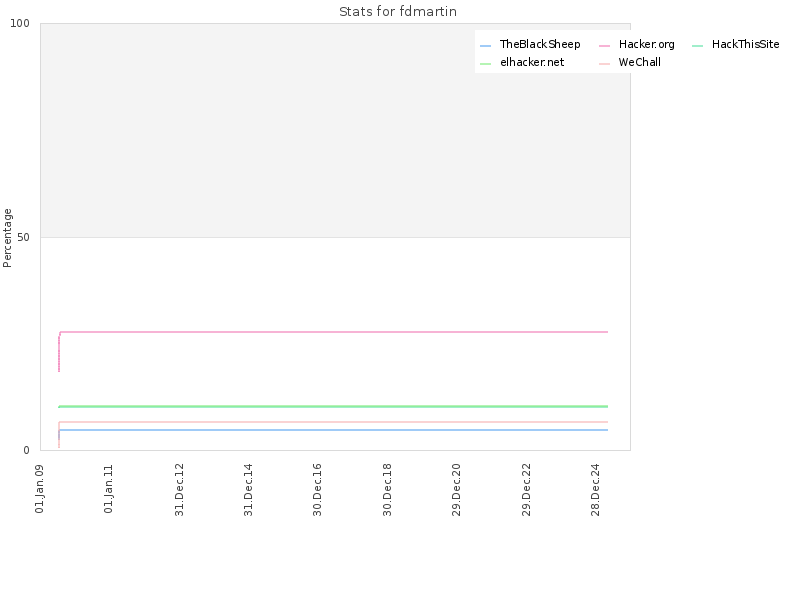Click the blue TheBlackSheep data line

pos(334,430)
